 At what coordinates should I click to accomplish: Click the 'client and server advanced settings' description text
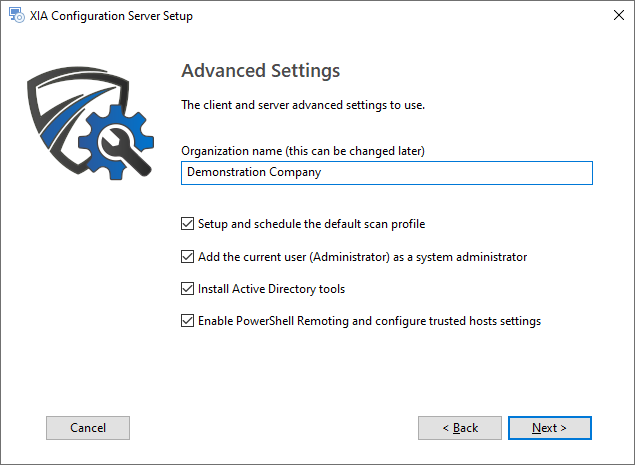pos(303,105)
